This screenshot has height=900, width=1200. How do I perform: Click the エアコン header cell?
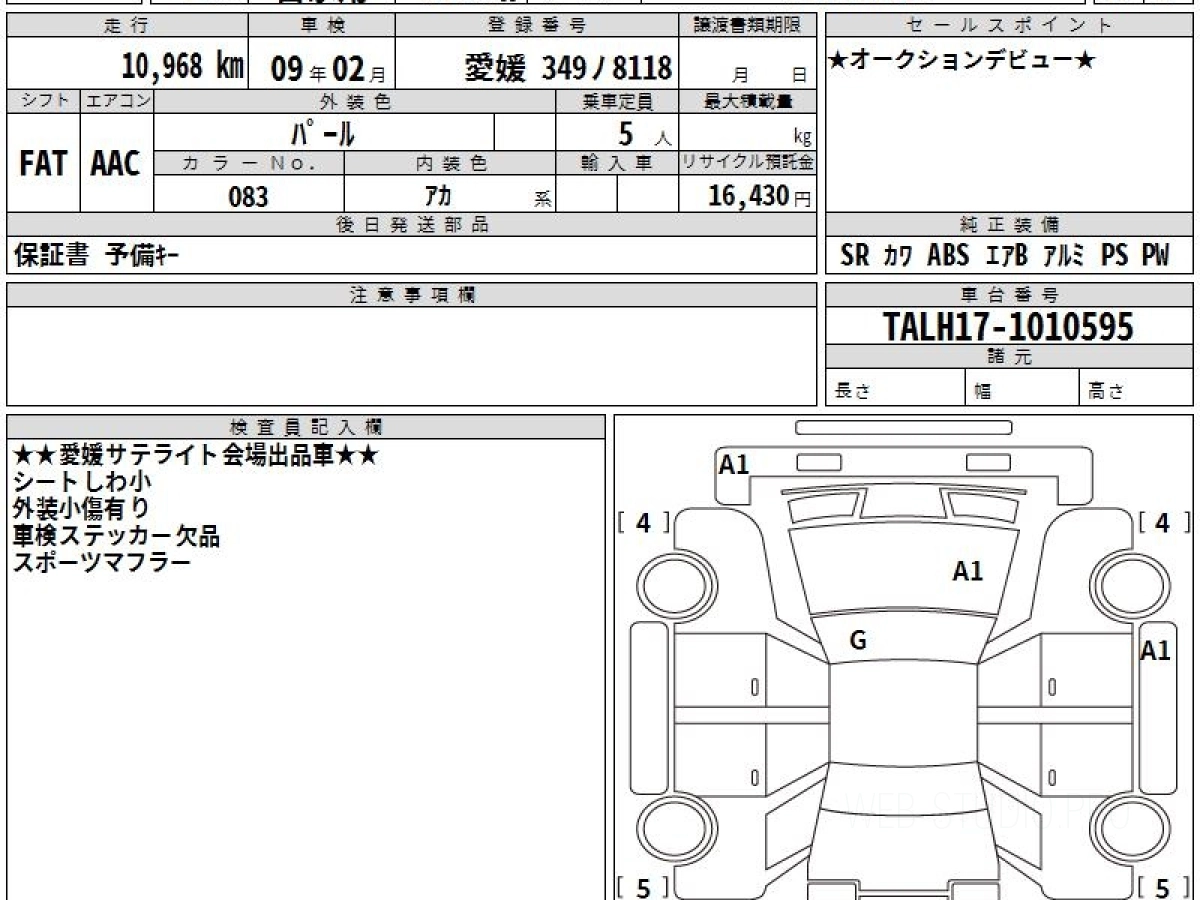coord(117,101)
